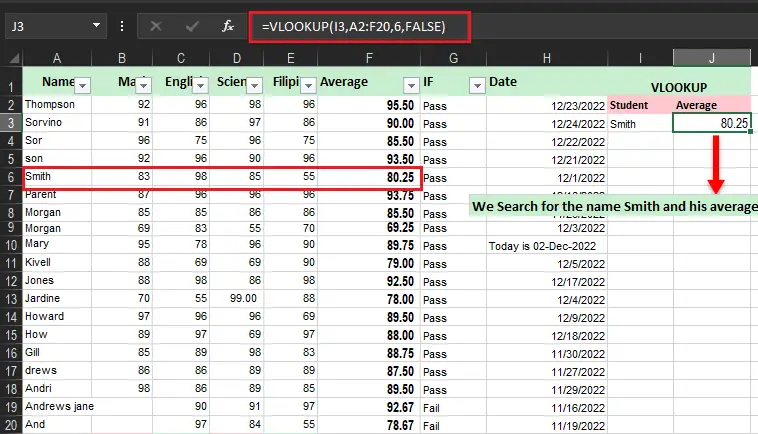Screen dimensions: 758x434
Task: Select column J header
Action: point(712,58)
